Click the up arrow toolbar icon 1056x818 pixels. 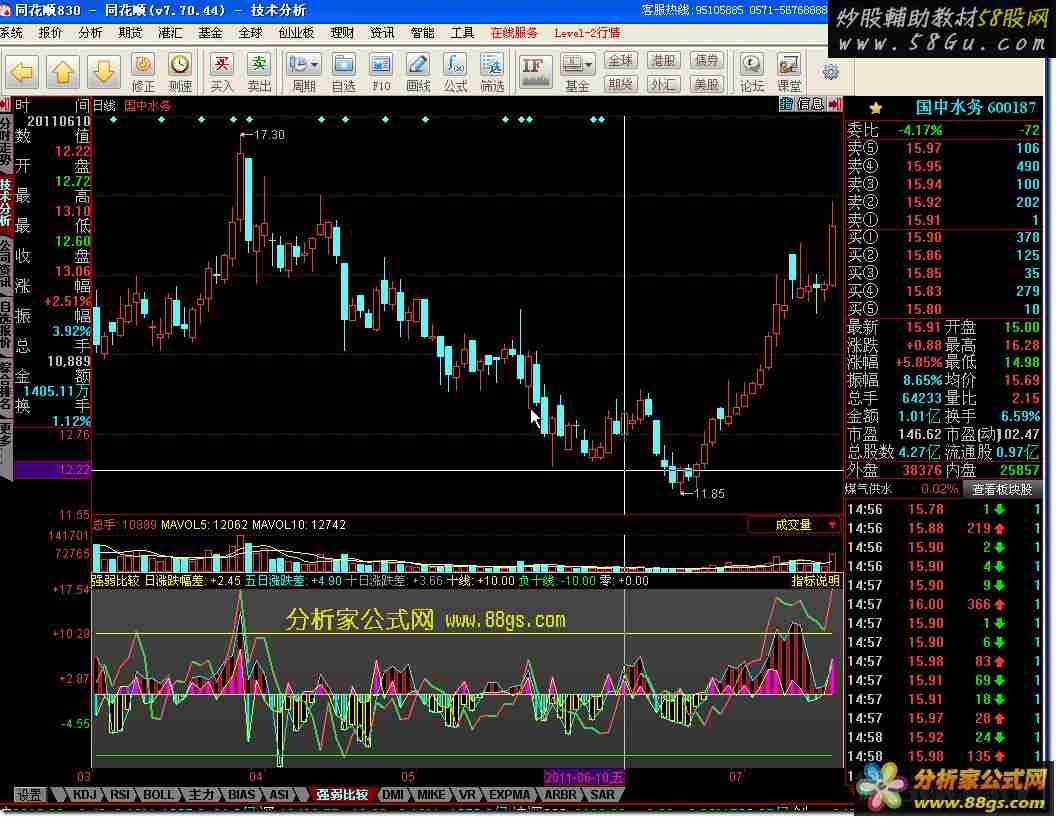63,71
